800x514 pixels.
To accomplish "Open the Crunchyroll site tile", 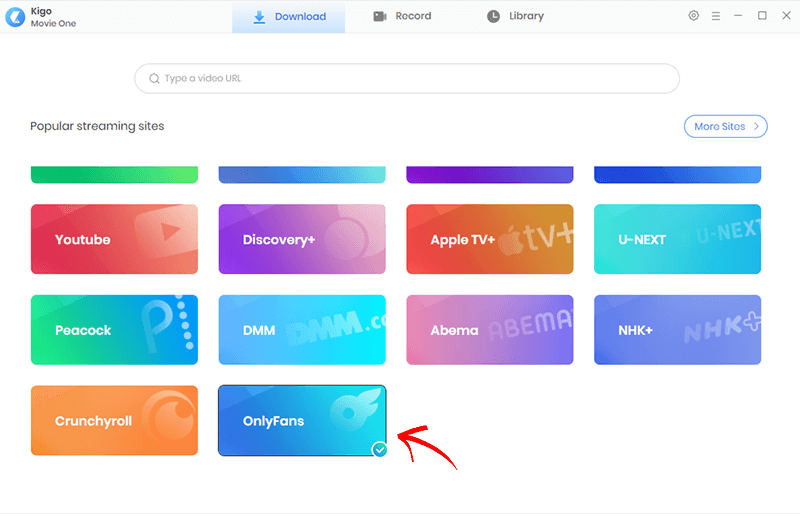I will [114, 420].
